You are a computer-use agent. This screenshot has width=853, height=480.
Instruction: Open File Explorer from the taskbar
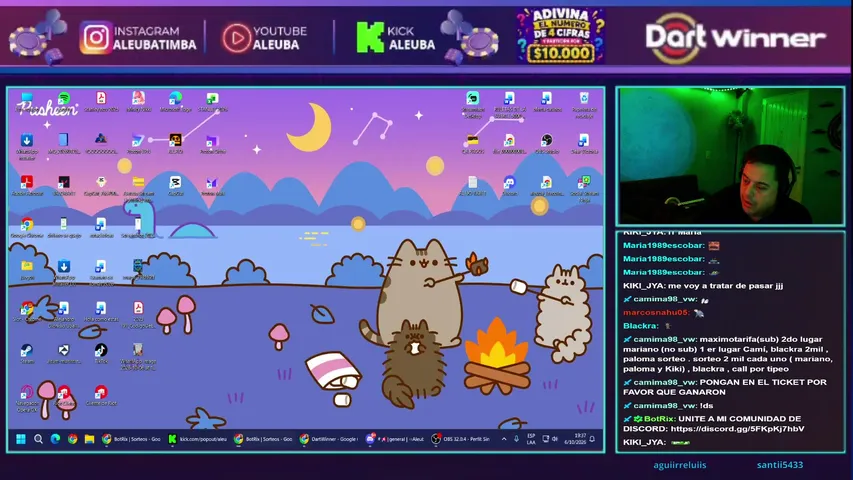89,439
